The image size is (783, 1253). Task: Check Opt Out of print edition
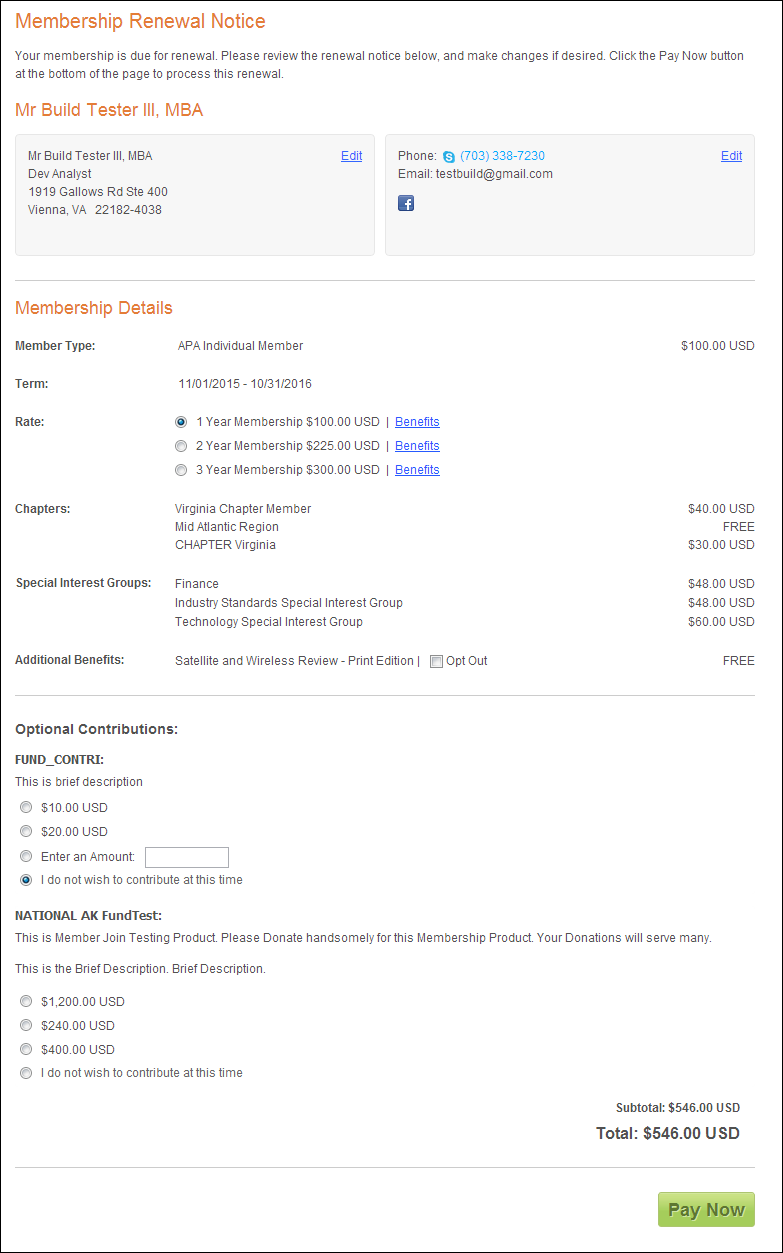click(x=436, y=661)
